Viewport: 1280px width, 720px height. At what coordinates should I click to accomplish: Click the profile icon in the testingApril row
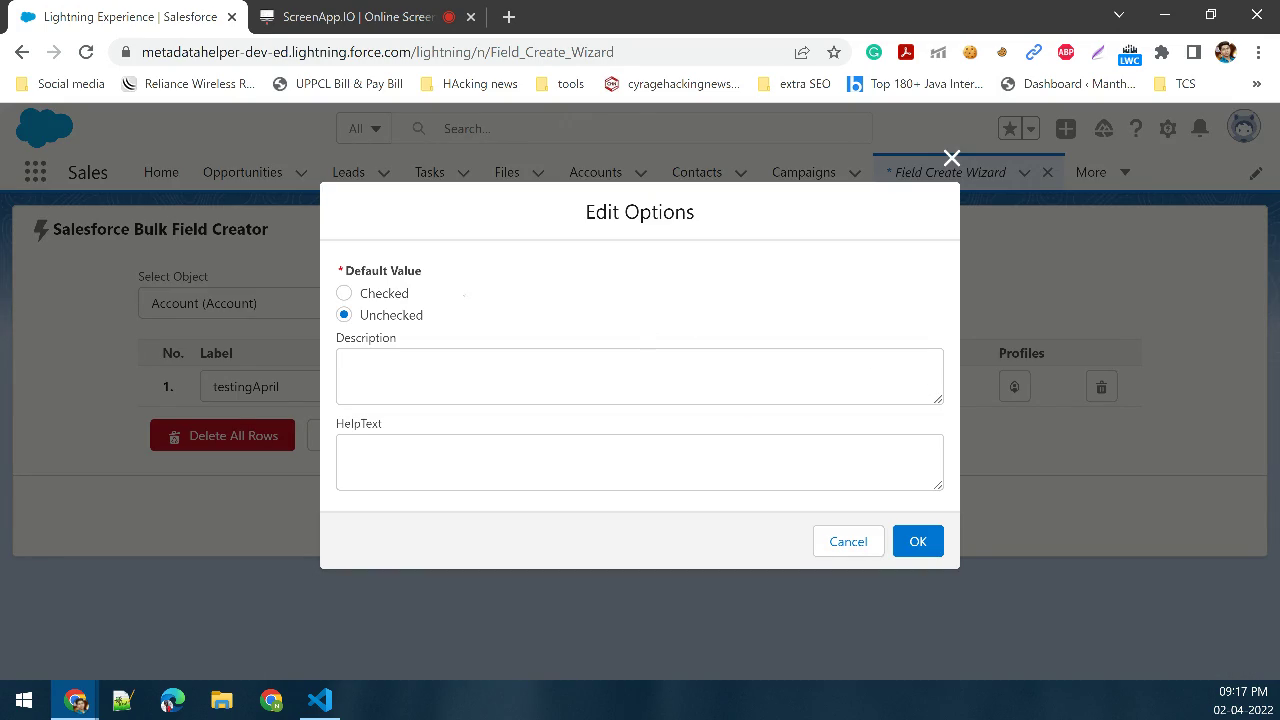[x=1014, y=386]
